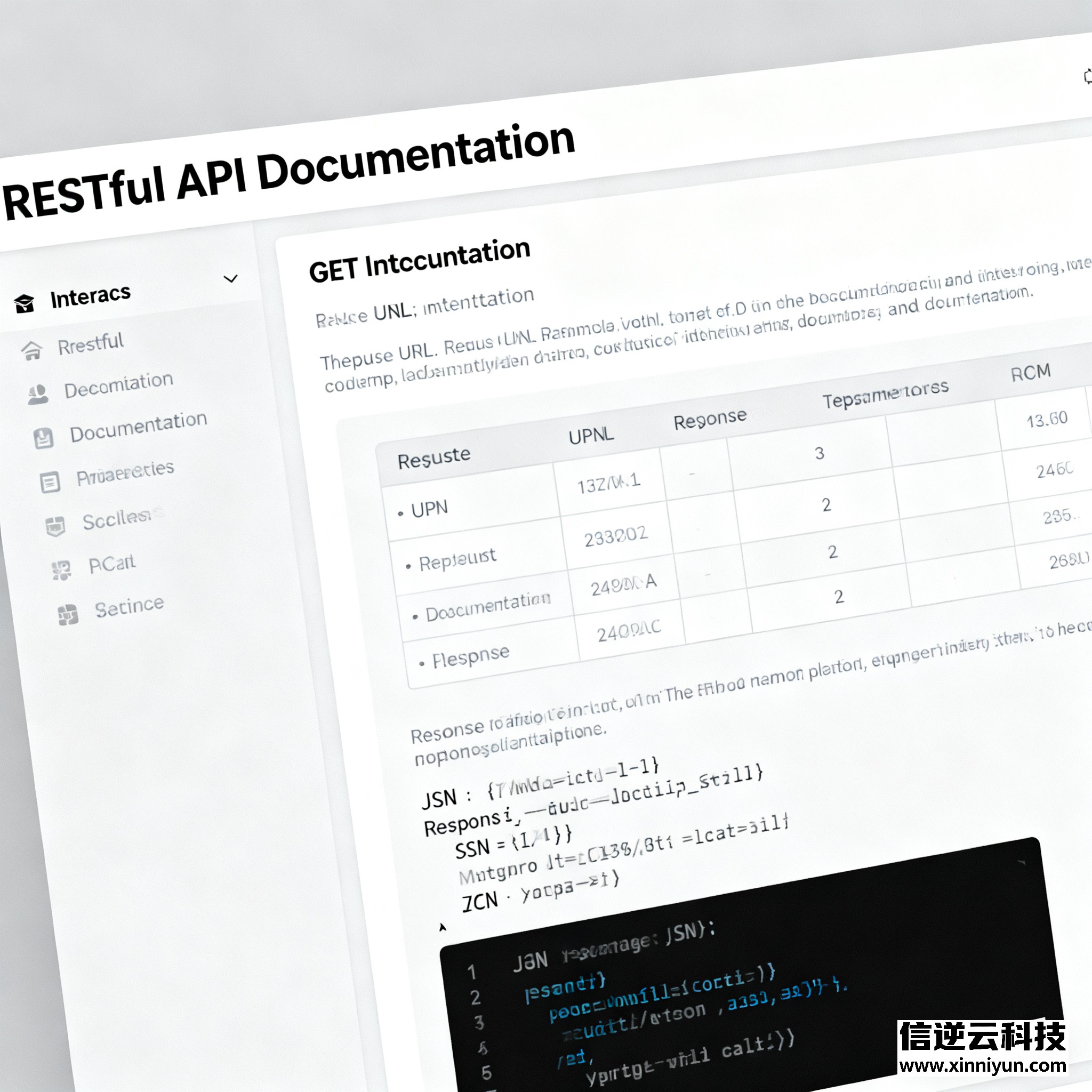Click the user icon beside Decomiation
Viewport: 1092px width, 1092px height.
pyautogui.click(x=38, y=394)
